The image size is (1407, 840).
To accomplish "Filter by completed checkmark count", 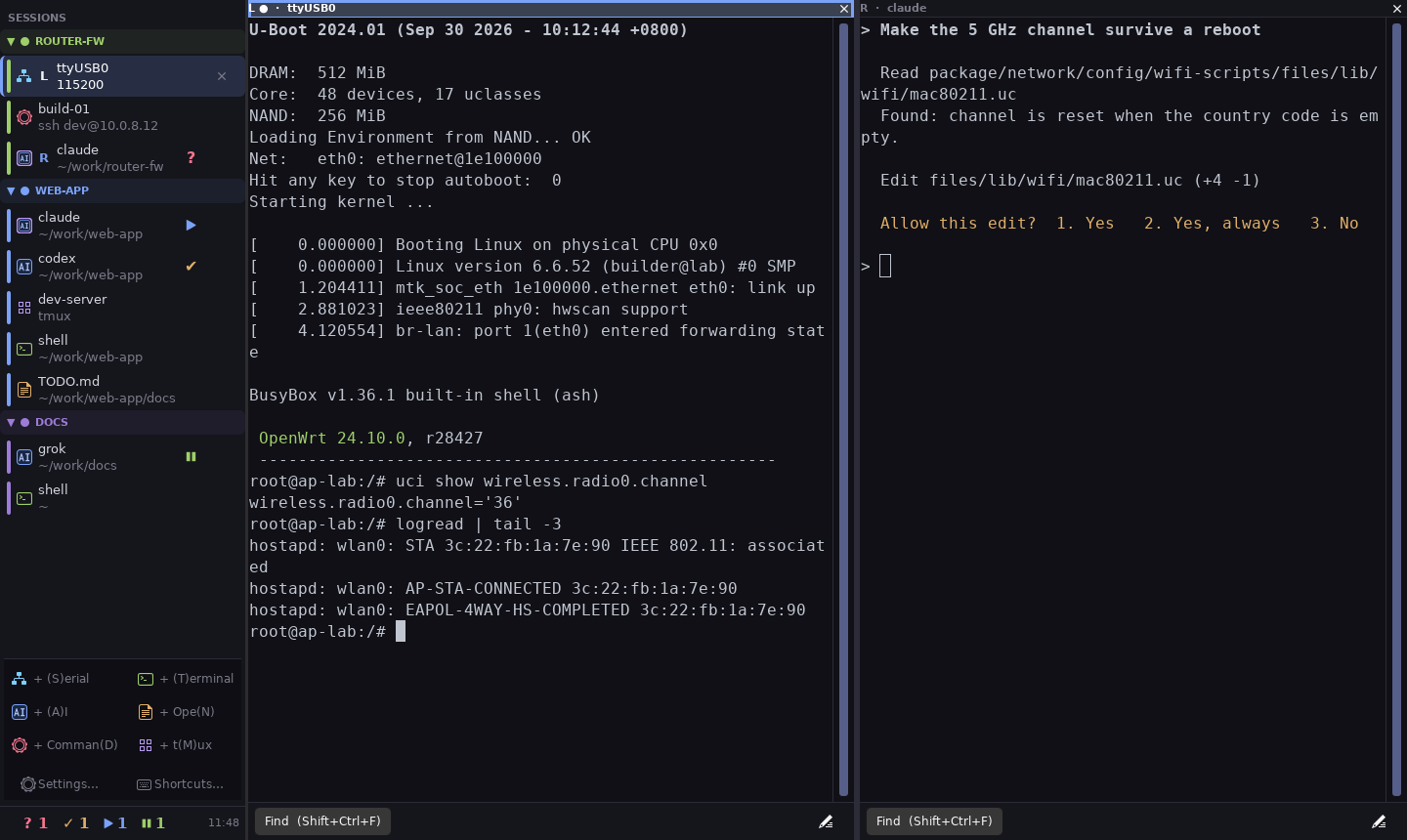I will pyautogui.click(x=76, y=823).
